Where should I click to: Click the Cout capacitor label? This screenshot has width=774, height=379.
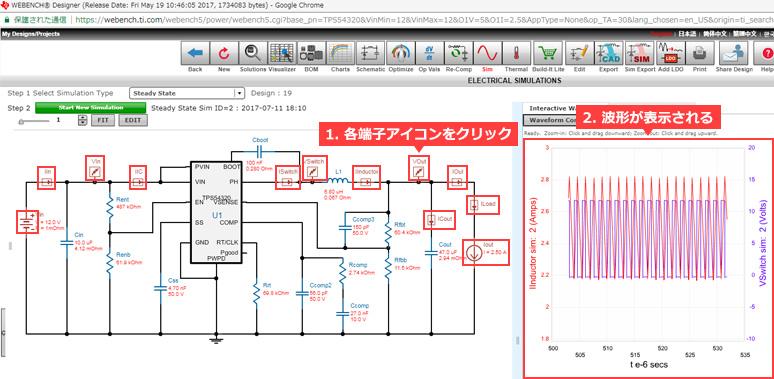point(445,244)
